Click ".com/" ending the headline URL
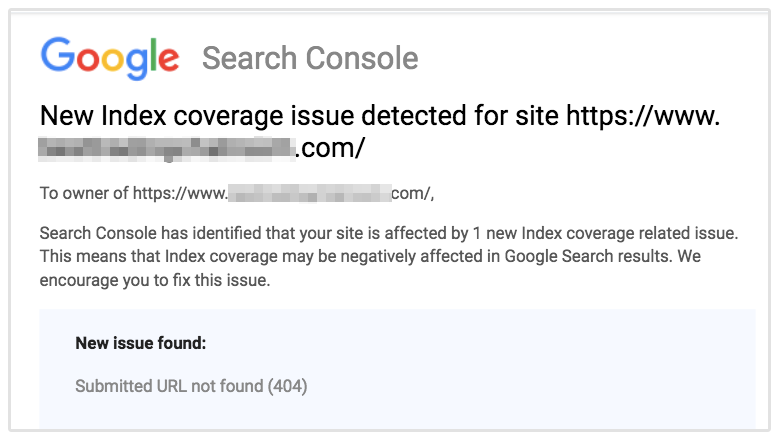Screen dimensions: 780x440 tap(330, 149)
